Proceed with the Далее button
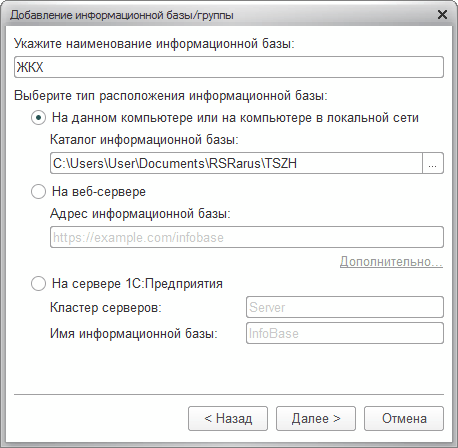Image resolution: width=458 pixels, height=448 pixels. (x=316, y=418)
